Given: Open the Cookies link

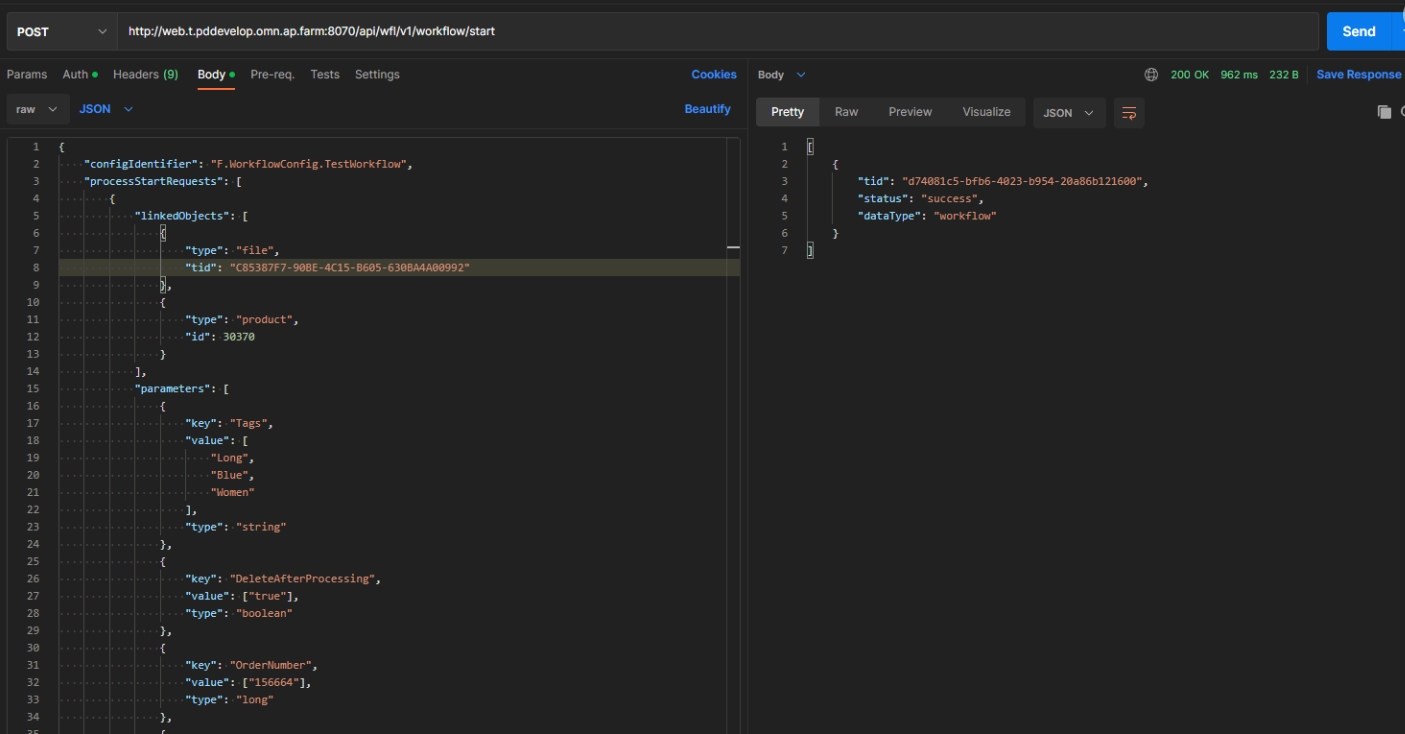Looking at the screenshot, I should pos(713,75).
